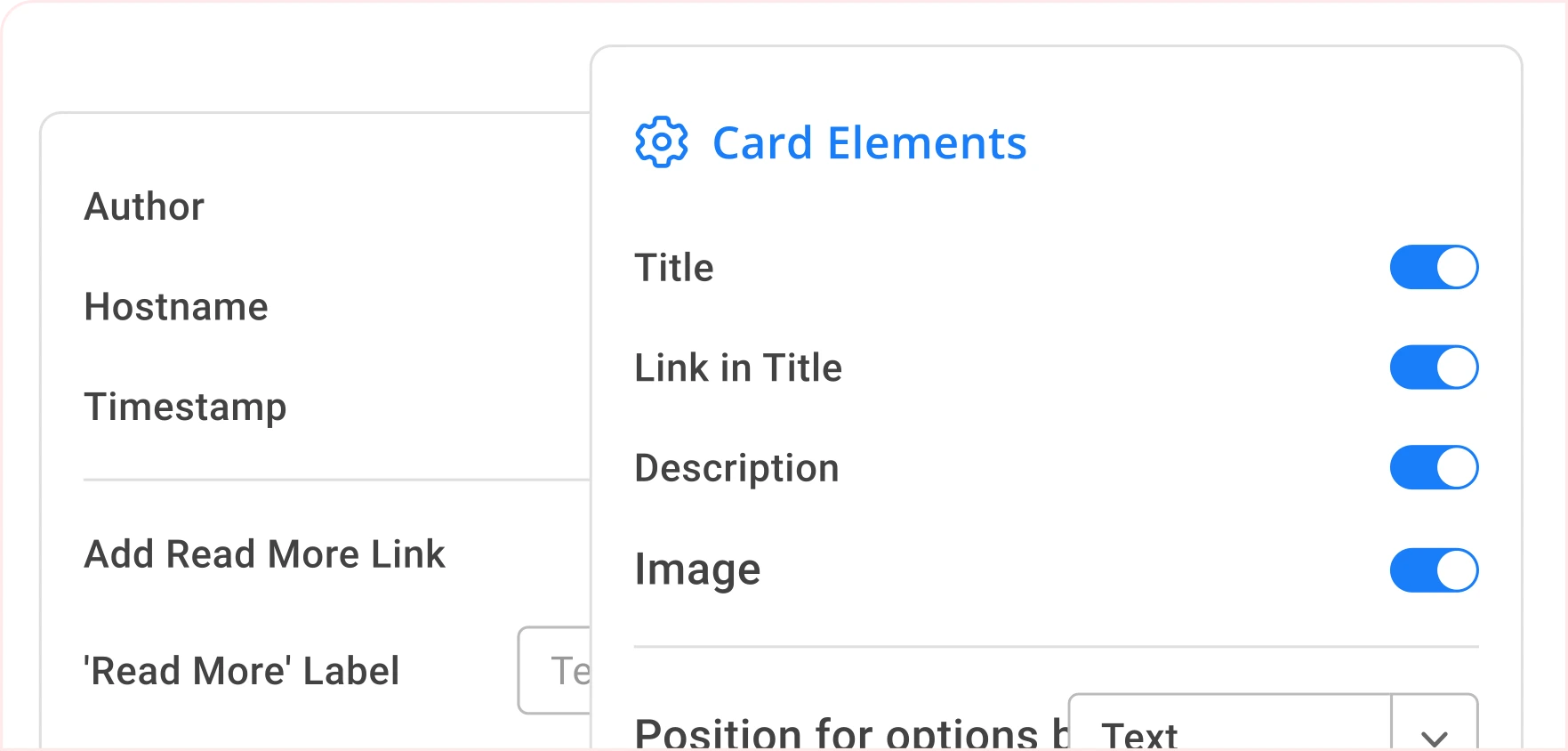The width and height of the screenshot is (1568, 751).
Task: Click the Description row label text
Action: [736, 468]
